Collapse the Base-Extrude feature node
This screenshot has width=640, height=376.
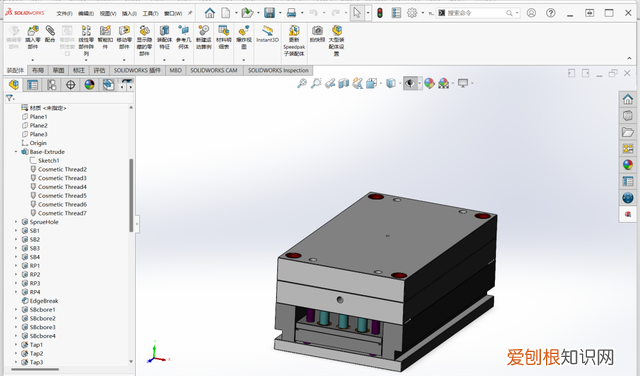16,152
